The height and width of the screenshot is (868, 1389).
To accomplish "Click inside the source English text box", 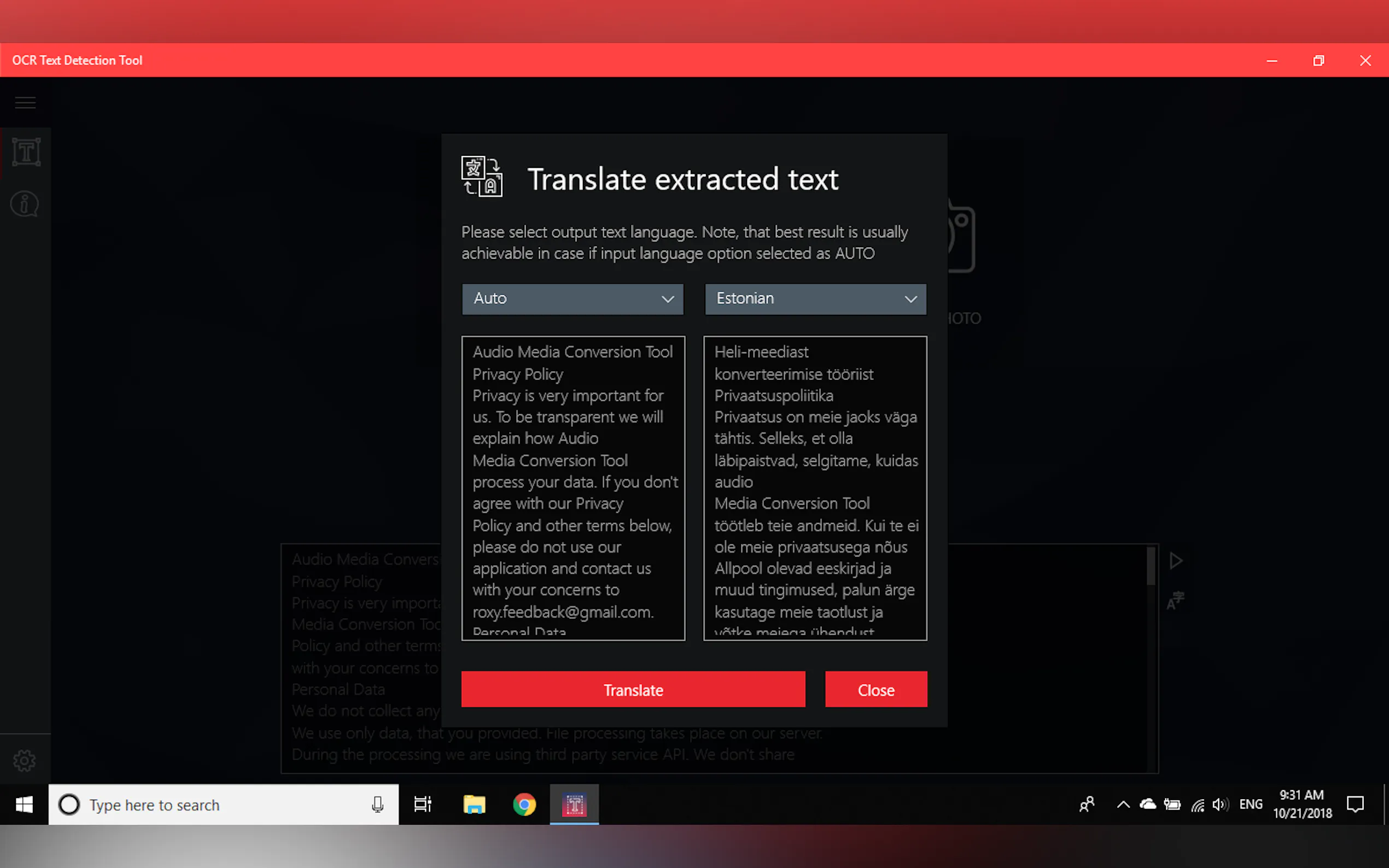I will point(573,488).
